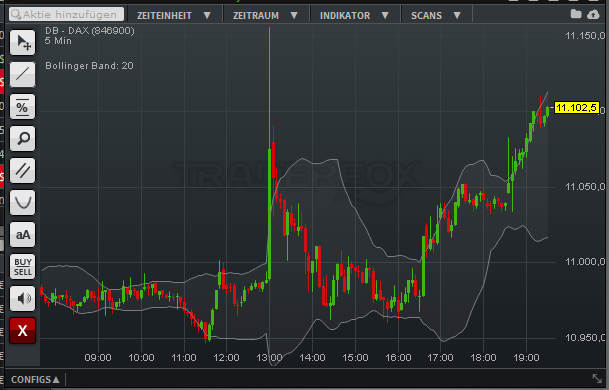This screenshot has width=609, height=390.
Task: Select the aA text annotation tool
Action: tap(23, 235)
